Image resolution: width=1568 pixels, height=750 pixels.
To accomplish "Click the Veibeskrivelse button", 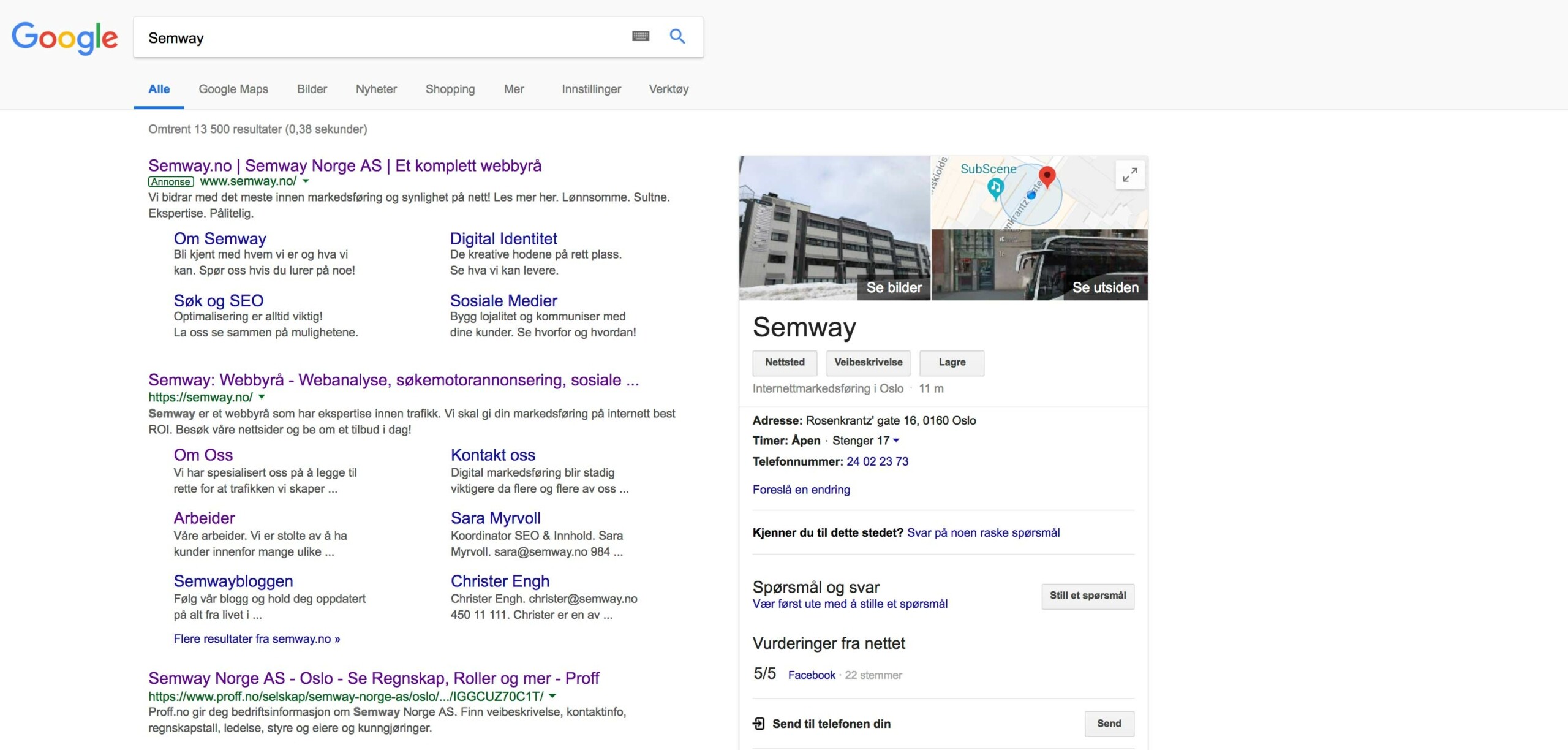I will [868, 363].
